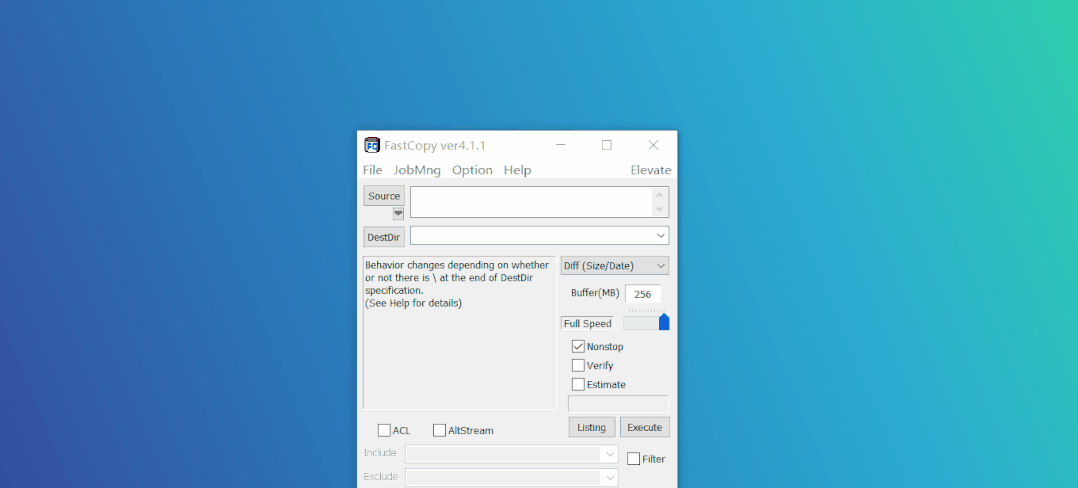Minimize the FastCopy window
The height and width of the screenshot is (488, 1078).
coord(561,145)
